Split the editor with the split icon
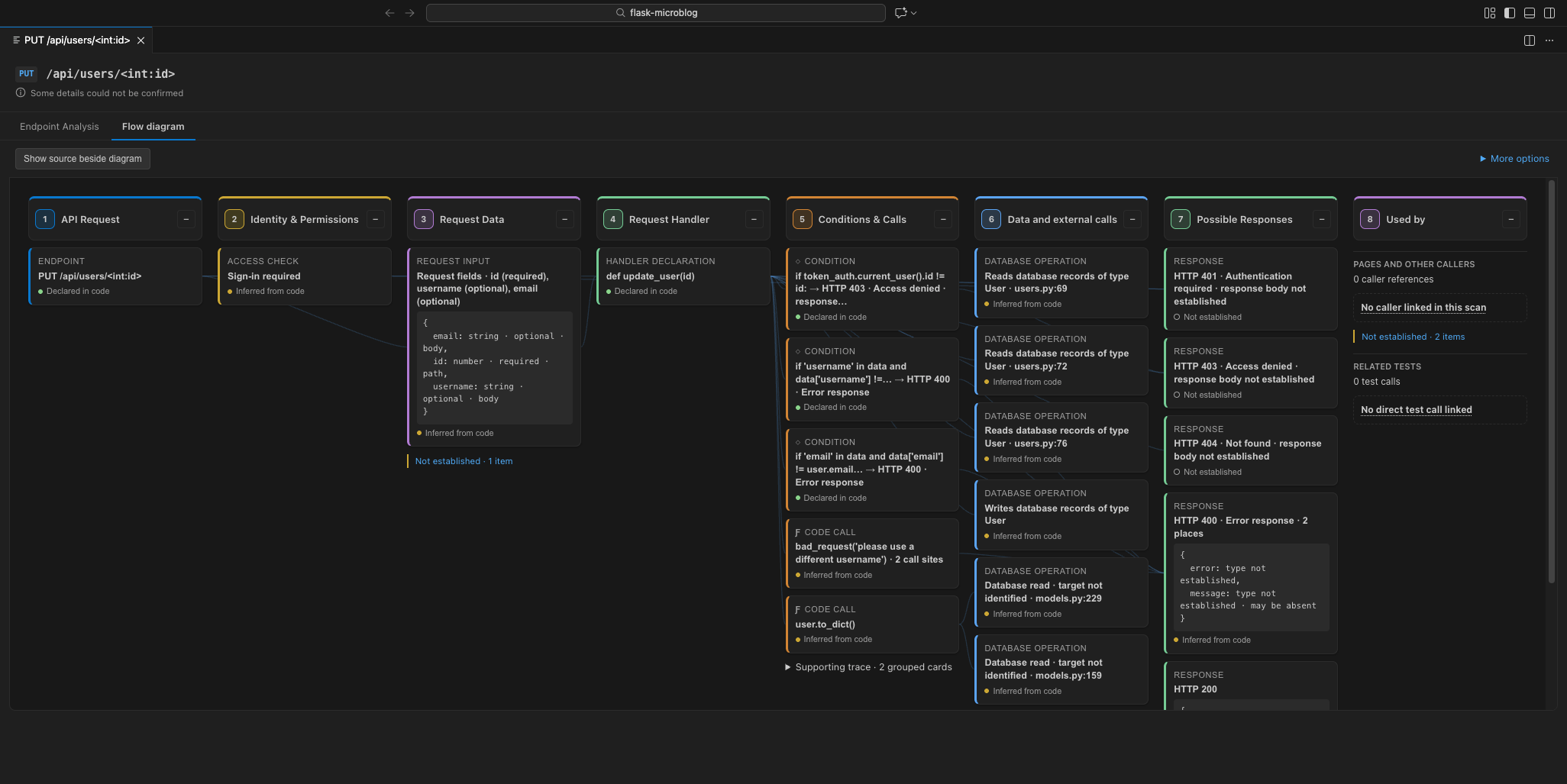Viewport: 1567px width, 784px height. pyautogui.click(x=1530, y=40)
